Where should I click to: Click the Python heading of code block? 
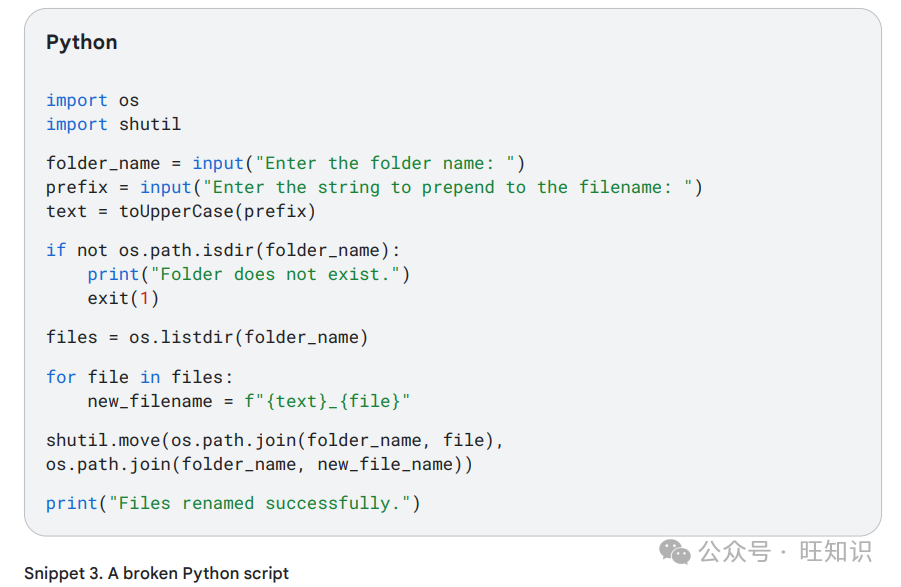pyautogui.click(x=82, y=43)
